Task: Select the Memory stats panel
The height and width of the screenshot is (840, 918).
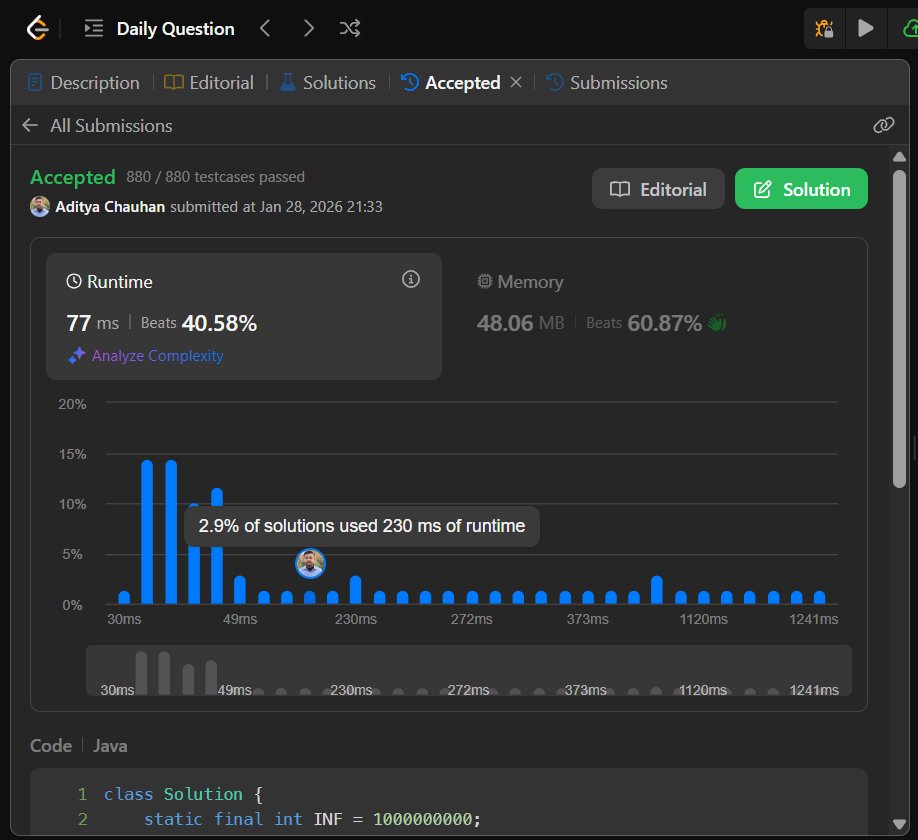Action: (x=654, y=316)
